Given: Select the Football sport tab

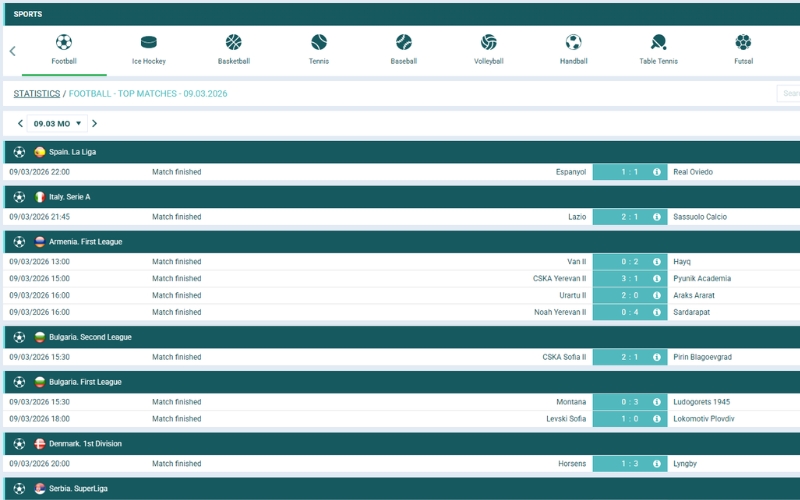Looking at the screenshot, I should pos(64,49).
